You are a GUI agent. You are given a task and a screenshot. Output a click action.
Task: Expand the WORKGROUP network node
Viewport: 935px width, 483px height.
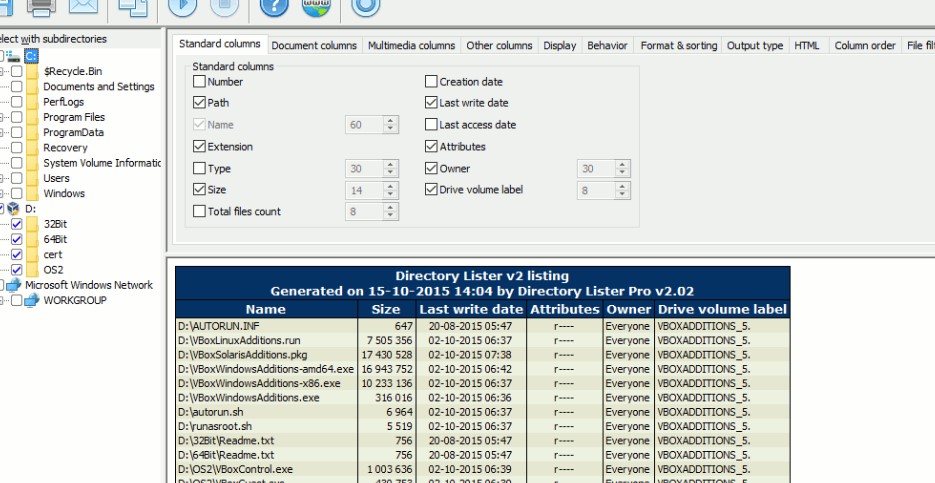pos(3,300)
